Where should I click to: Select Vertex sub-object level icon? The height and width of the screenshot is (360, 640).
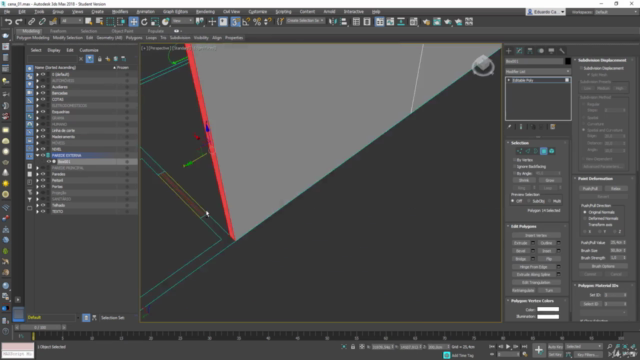519,151
